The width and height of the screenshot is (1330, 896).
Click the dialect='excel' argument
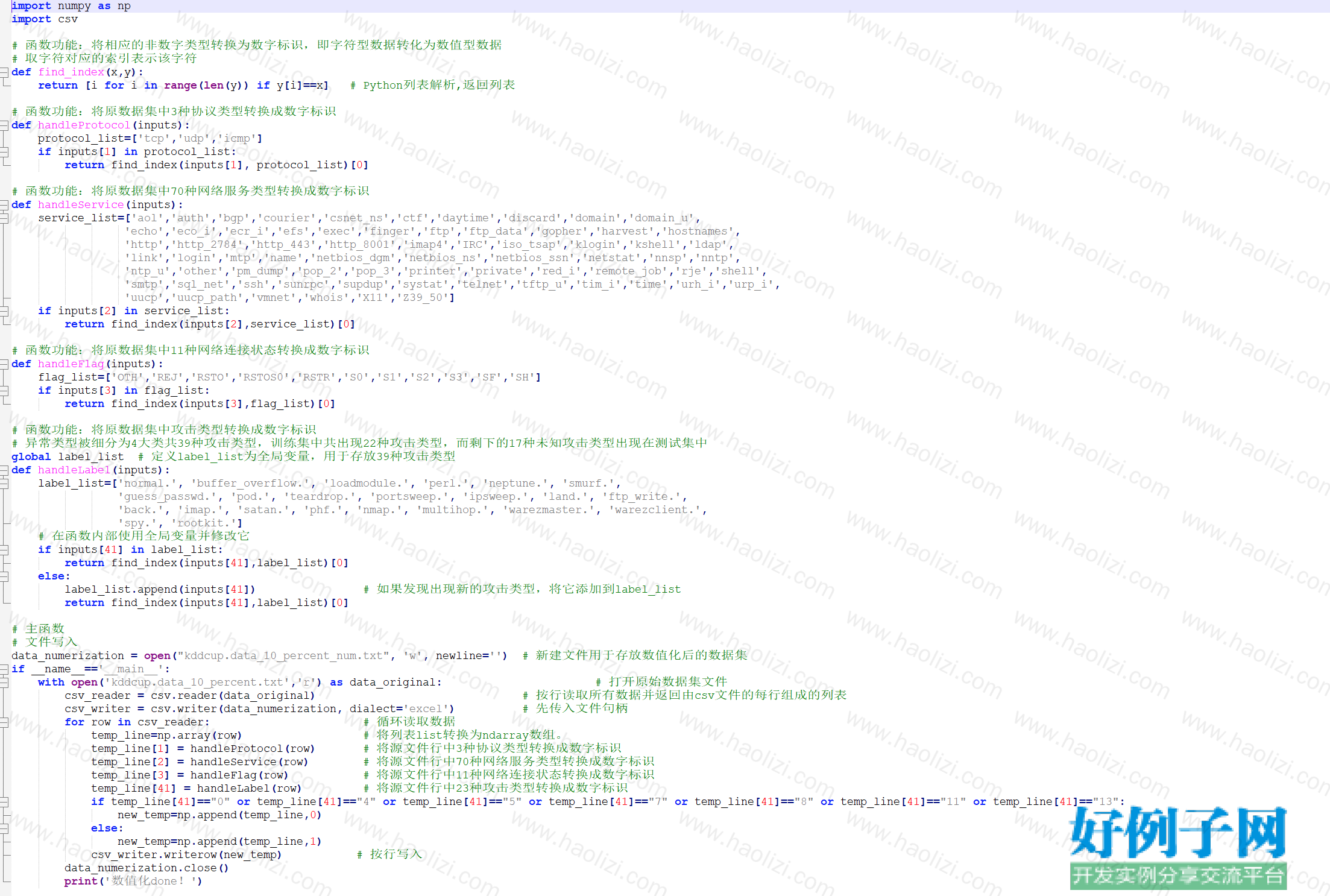pyautogui.click(x=399, y=709)
